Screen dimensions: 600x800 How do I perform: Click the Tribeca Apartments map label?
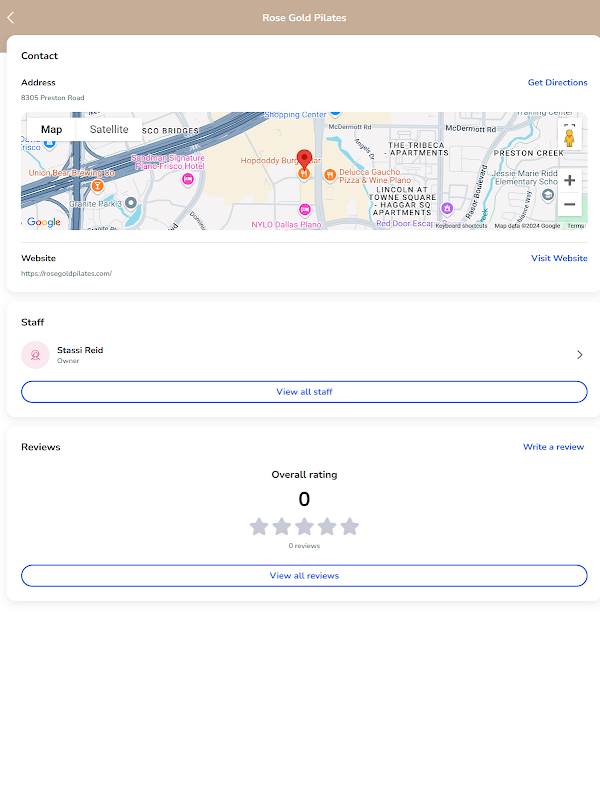[417, 149]
